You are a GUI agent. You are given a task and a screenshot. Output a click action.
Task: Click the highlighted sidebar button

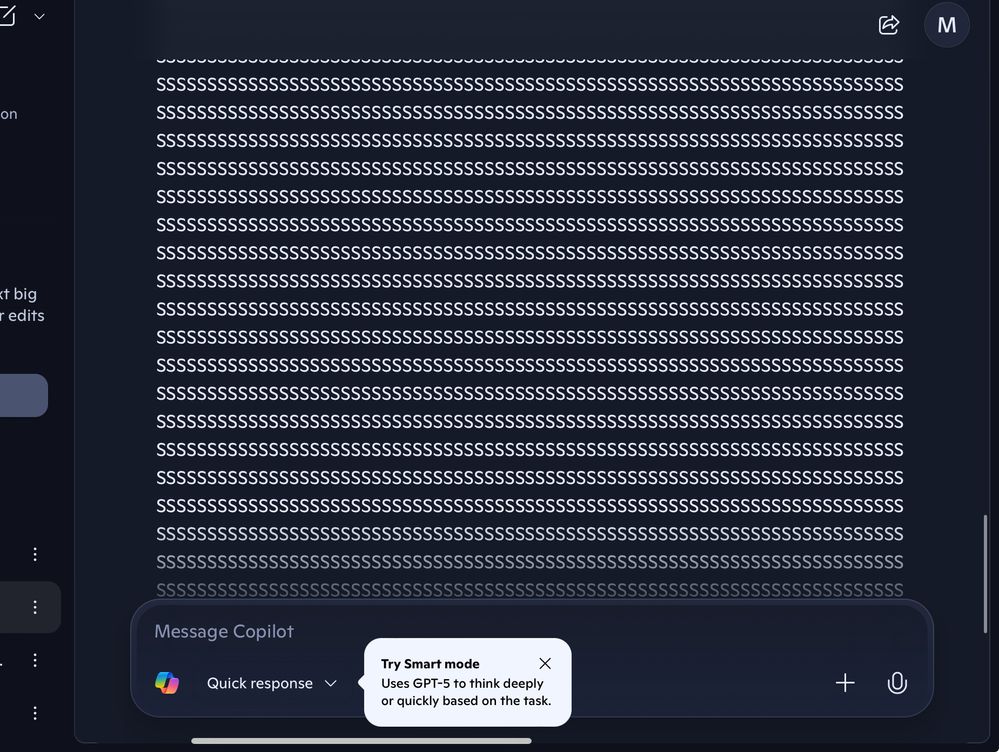pos(24,396)
